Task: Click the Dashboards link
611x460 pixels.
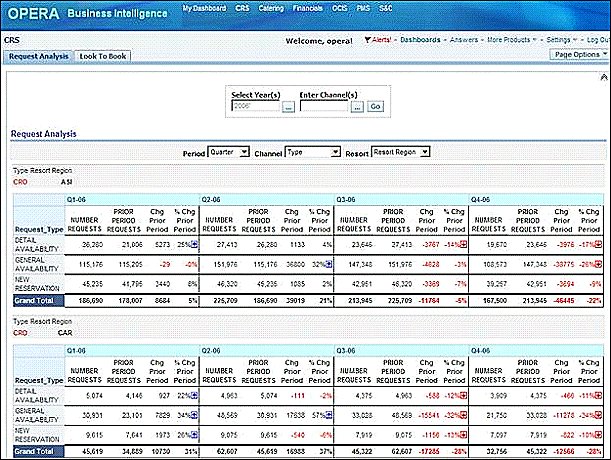Action: tap(420, 41)
